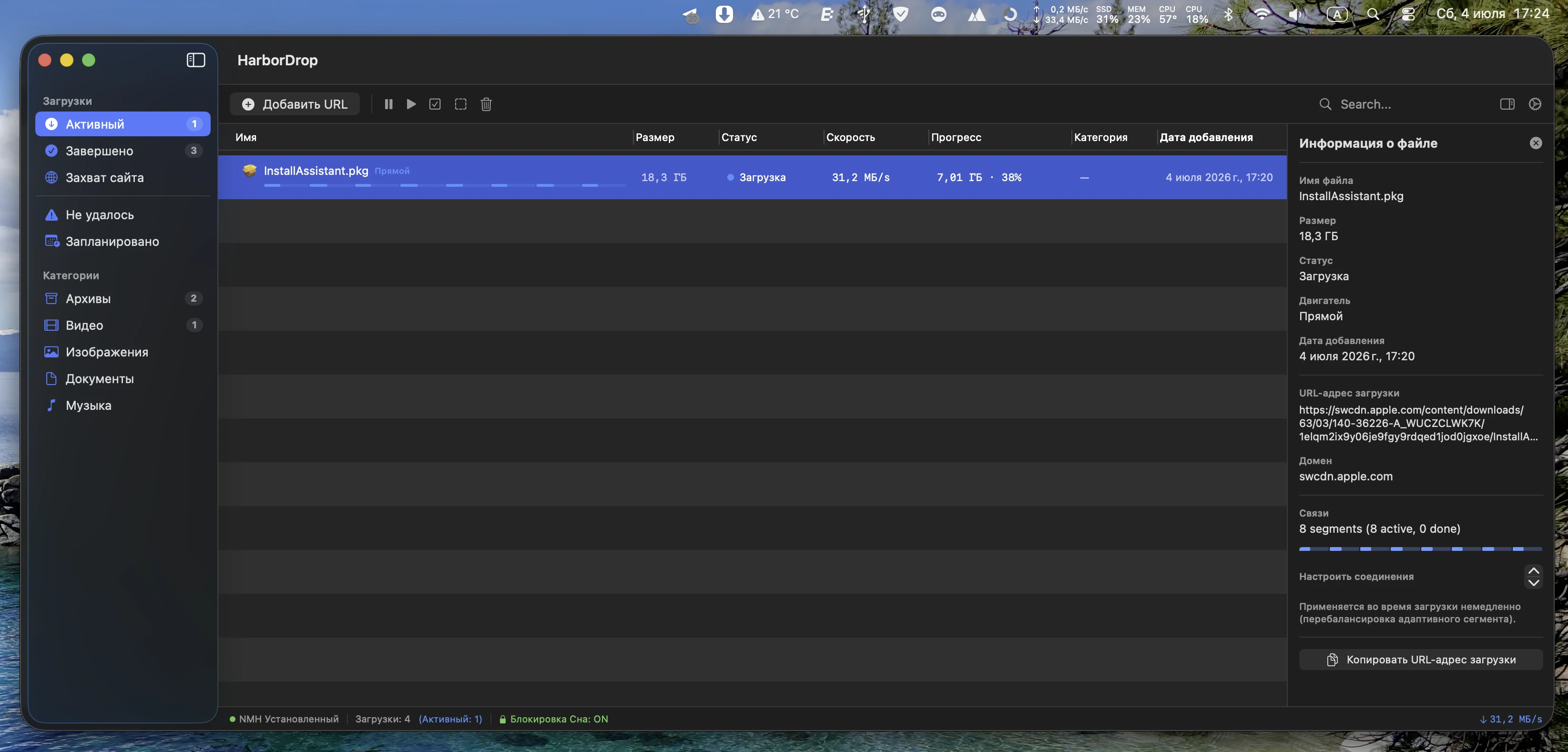This screenshot has height=752, width=1568.
Task: Open Wi-Fi menu in menu bar
Action: [x=1262, y=14]
